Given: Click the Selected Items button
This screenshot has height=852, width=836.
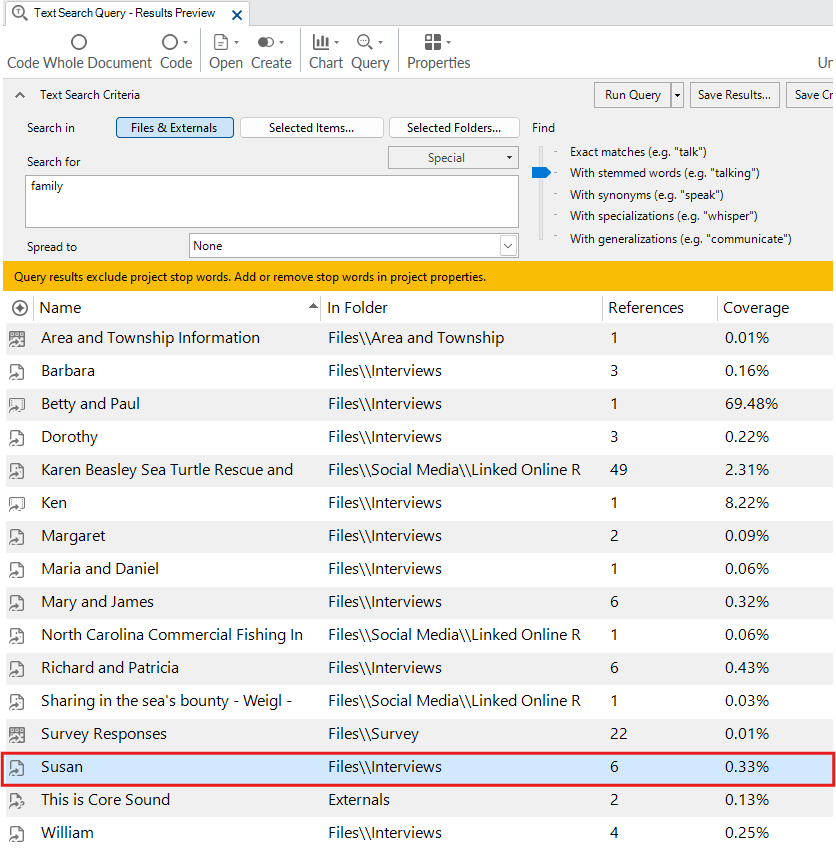Looking at the screenshot, I should click(311, 128).
